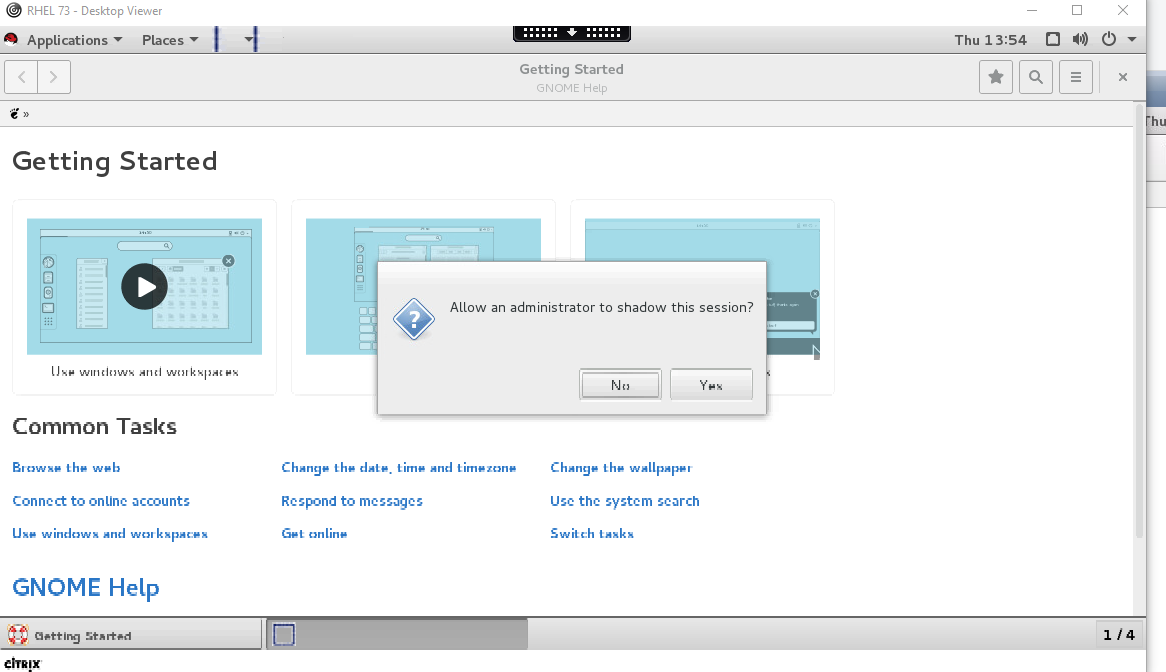1166x672 pixels.
Task: Open bookmarks with the star icon
Action: click(x=996, y=77)
